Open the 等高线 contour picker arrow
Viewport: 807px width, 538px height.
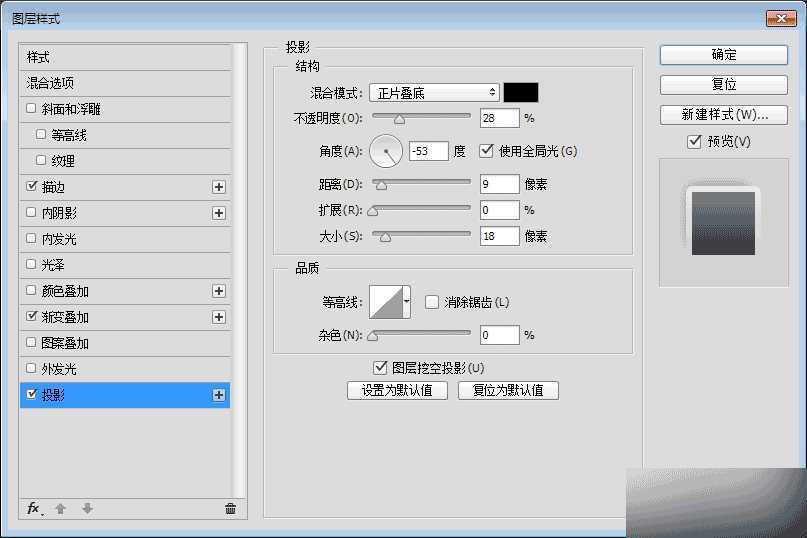(x=407, y=302)
